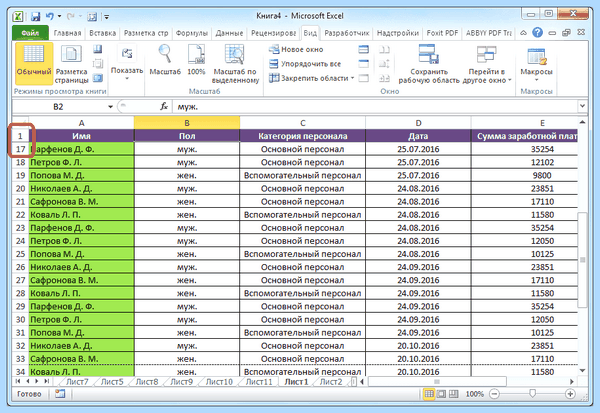This screenshot has width=600, height=413.
Task: Click the horizontal scrollbar thumb
Action: pyautogui.click(x=437, y=381)
